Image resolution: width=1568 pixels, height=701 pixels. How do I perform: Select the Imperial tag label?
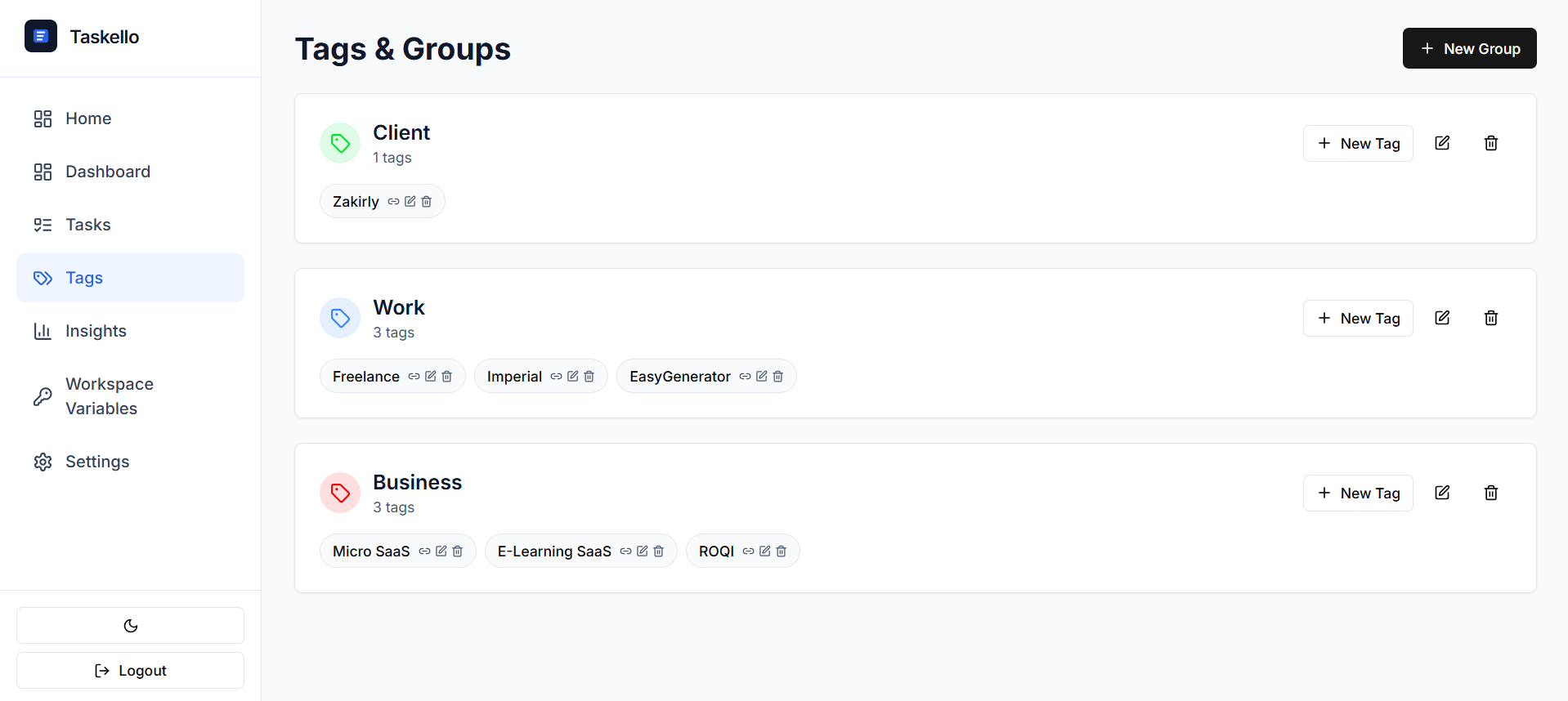(x=514, y=376)
